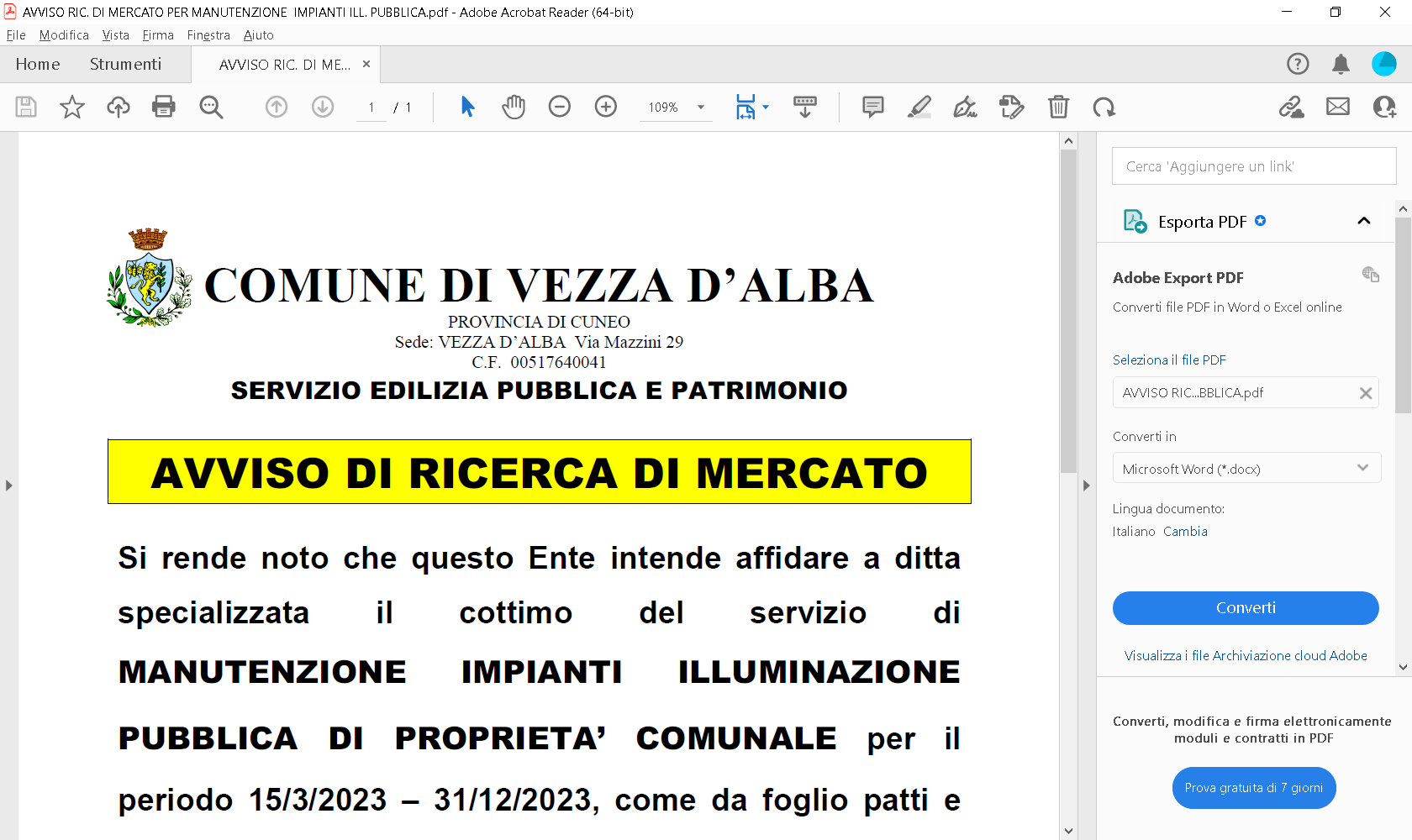Open the Vista menu
The width and height of the screenshot is (1412, 840).
pyautogui.click(x=115, y=35)
